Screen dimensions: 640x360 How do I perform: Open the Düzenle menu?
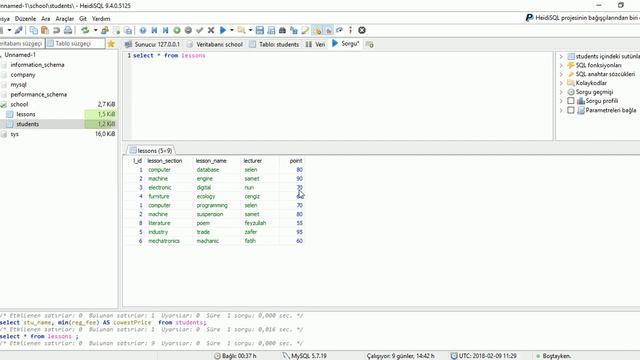tap(25, 19)
